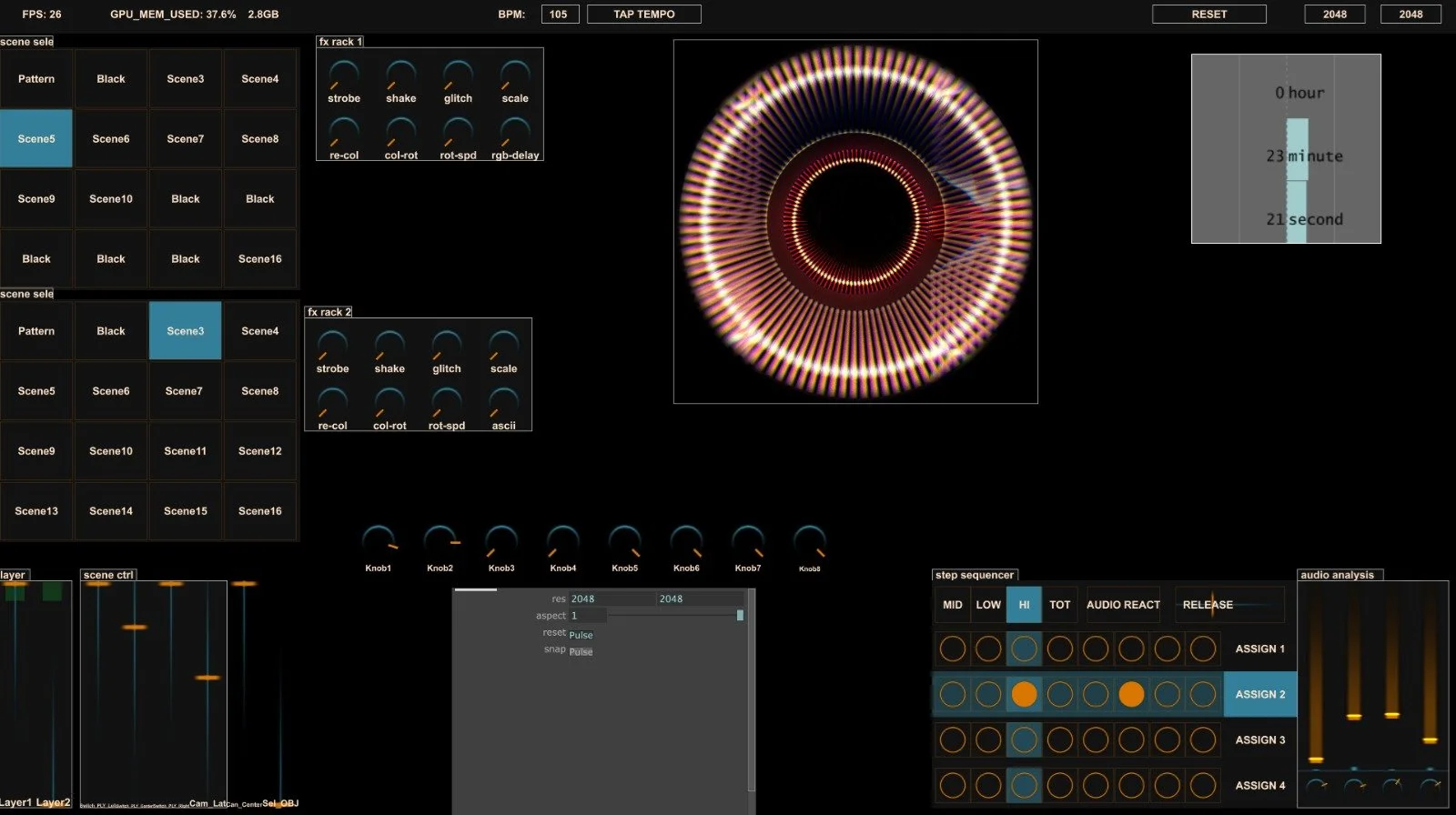Trigger the reset Pulse parameter

581,635
